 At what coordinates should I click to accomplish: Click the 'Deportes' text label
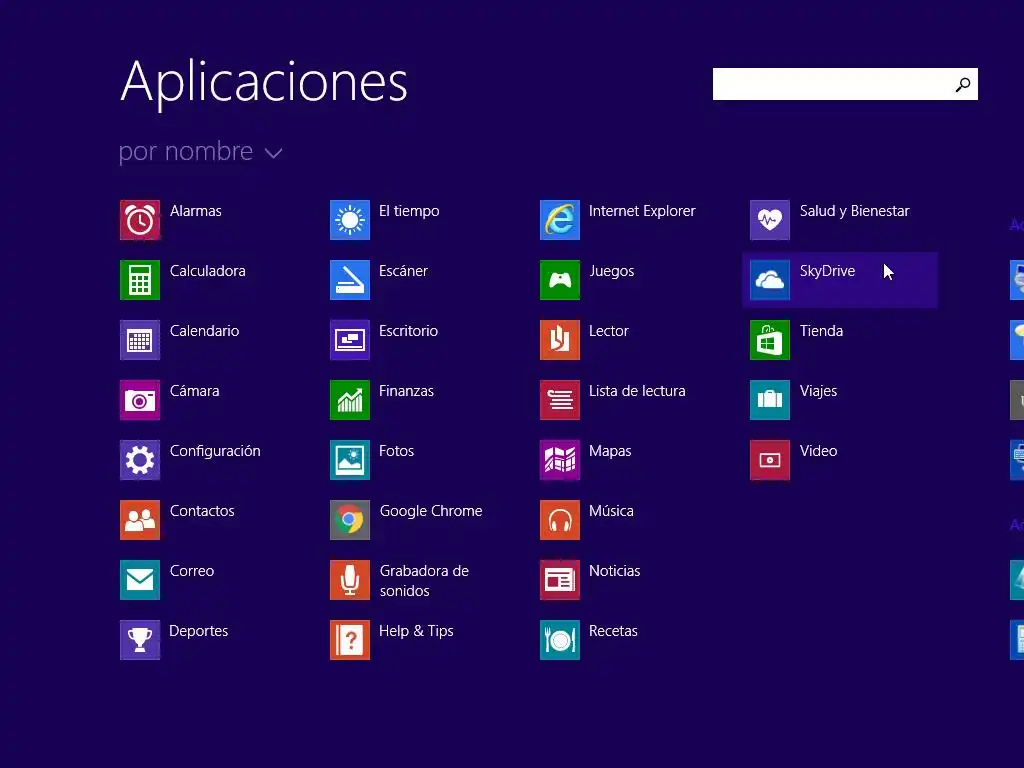coord(199,632)
